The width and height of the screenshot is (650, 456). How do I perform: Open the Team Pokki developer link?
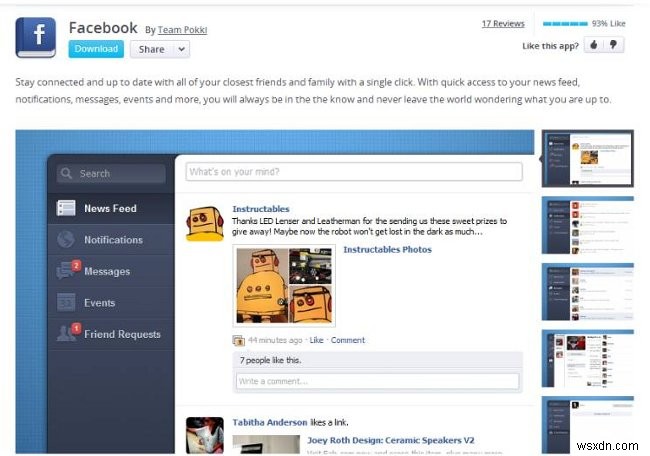(182, 30)
